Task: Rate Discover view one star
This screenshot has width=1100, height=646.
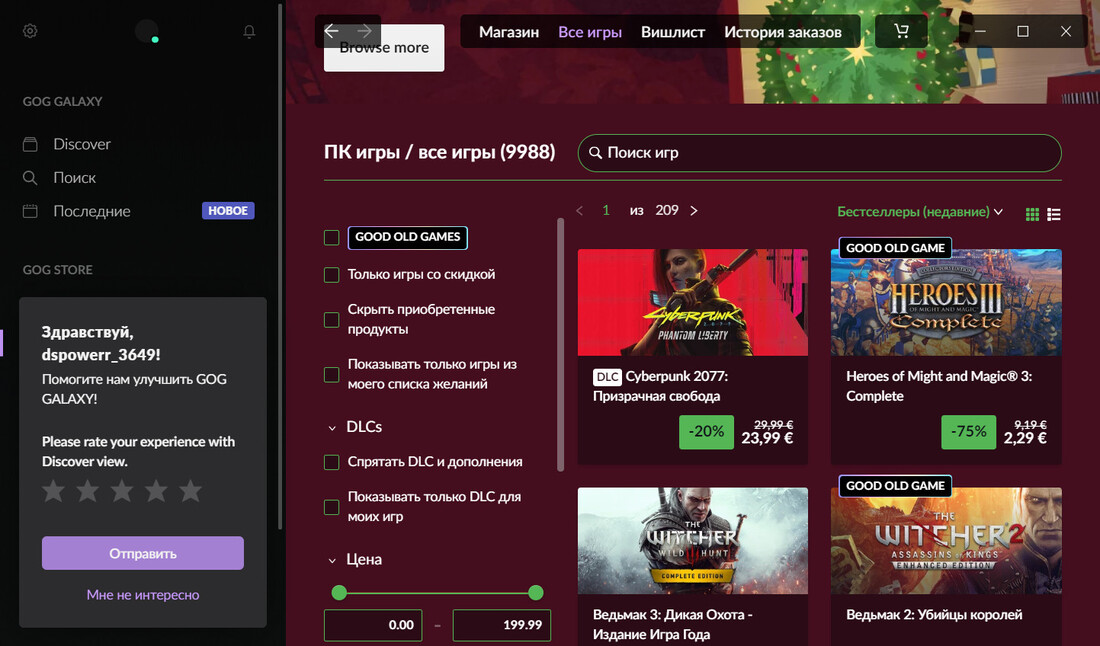Action: click(53, 491)
